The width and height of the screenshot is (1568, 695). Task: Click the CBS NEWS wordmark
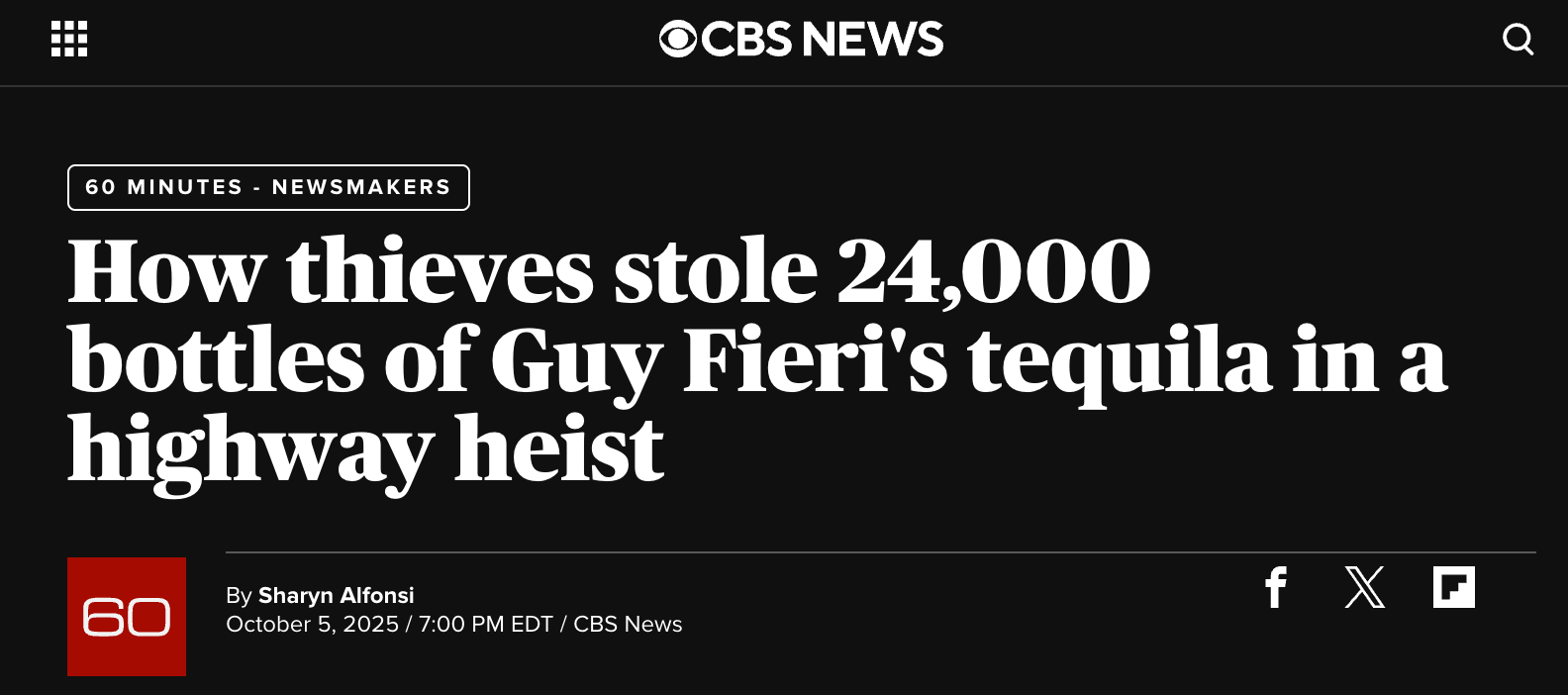[x=823, y=39]
